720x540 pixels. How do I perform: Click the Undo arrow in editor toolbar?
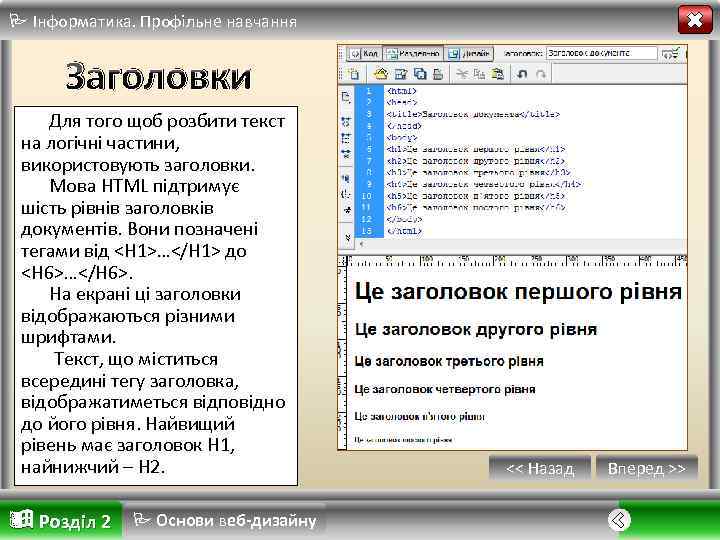pyautogui.click(x=522, y=74)
